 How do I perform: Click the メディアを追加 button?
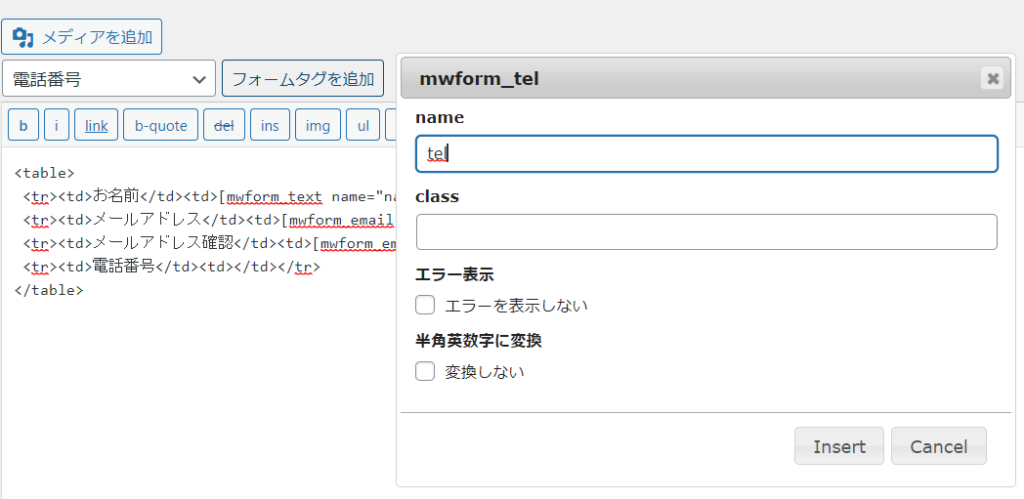(82, 37)
